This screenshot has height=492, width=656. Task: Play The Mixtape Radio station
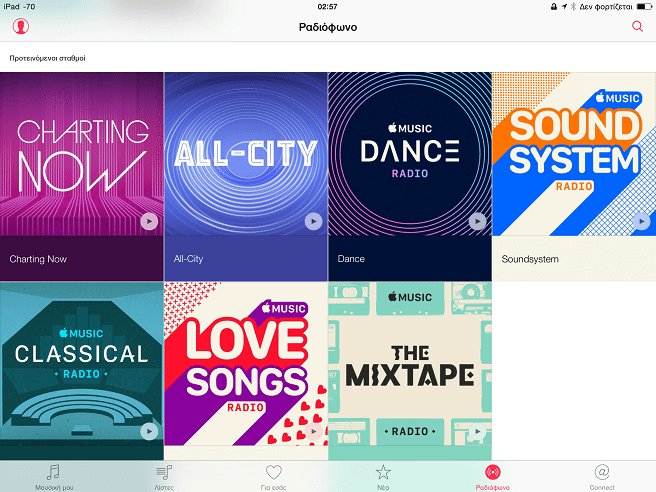click(477, 431)
